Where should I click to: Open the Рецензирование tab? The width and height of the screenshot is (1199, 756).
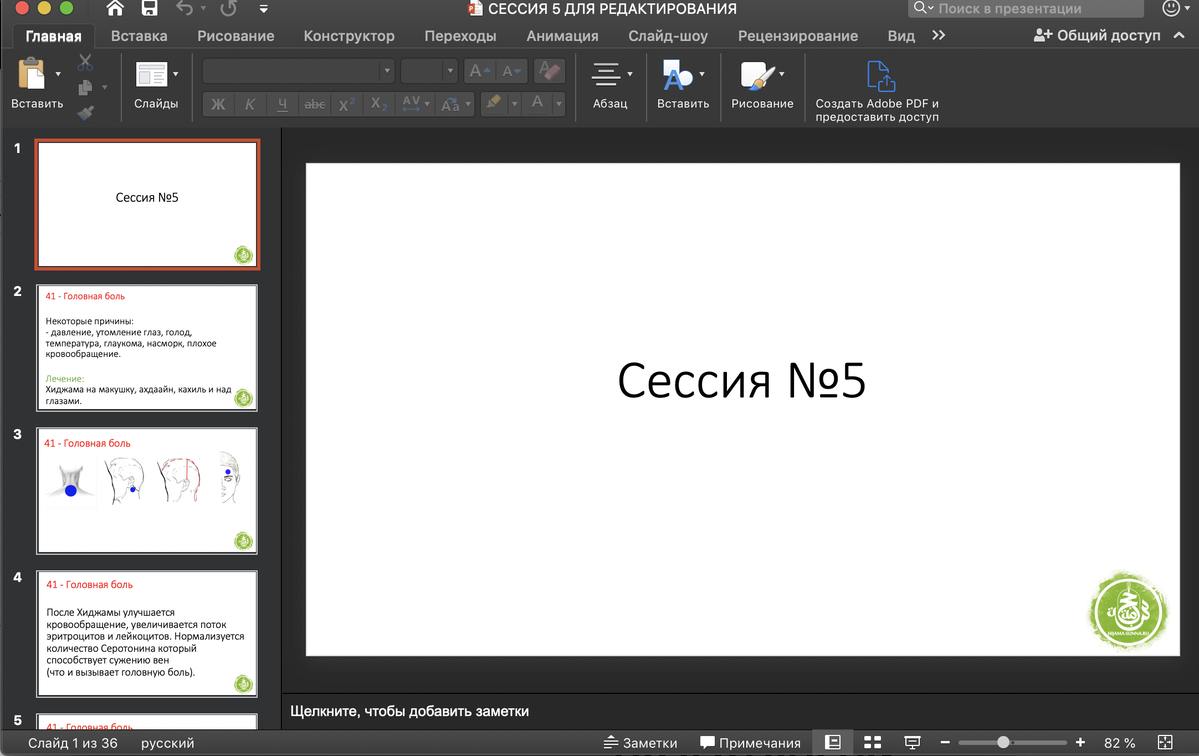tap(798, 36)
